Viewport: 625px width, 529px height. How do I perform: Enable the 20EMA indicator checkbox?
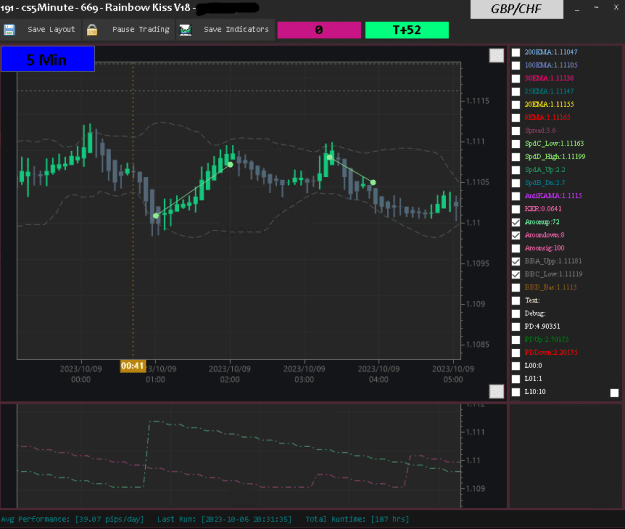click(516, 104)
